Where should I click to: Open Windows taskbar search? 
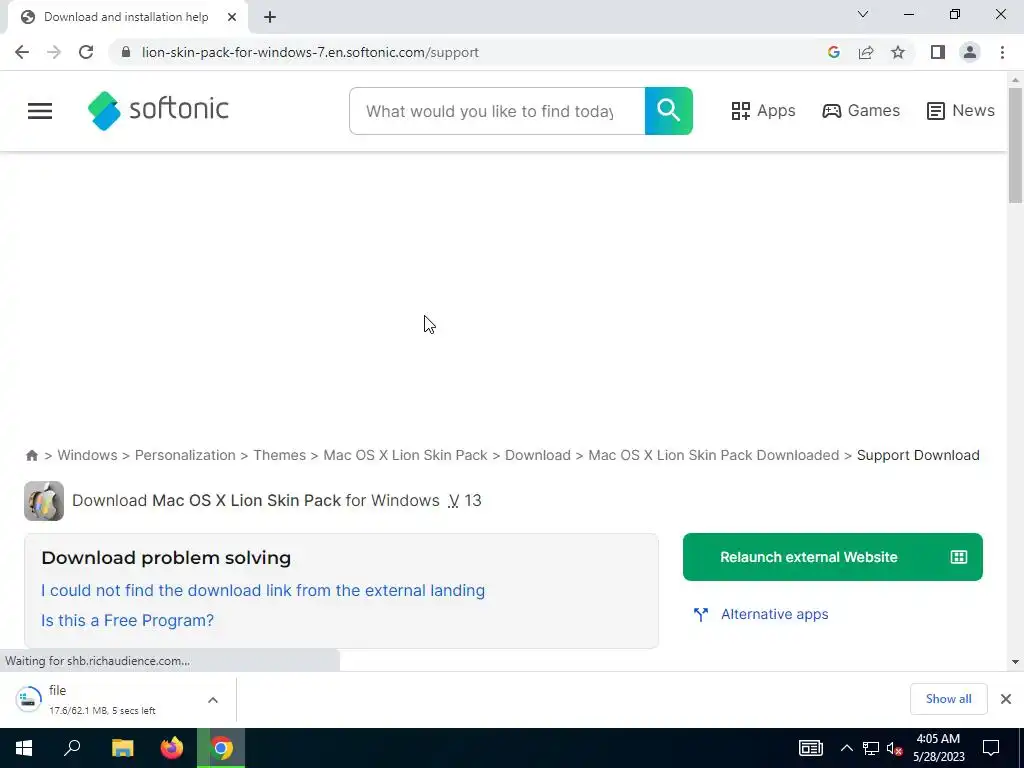(x=72, y=748)
